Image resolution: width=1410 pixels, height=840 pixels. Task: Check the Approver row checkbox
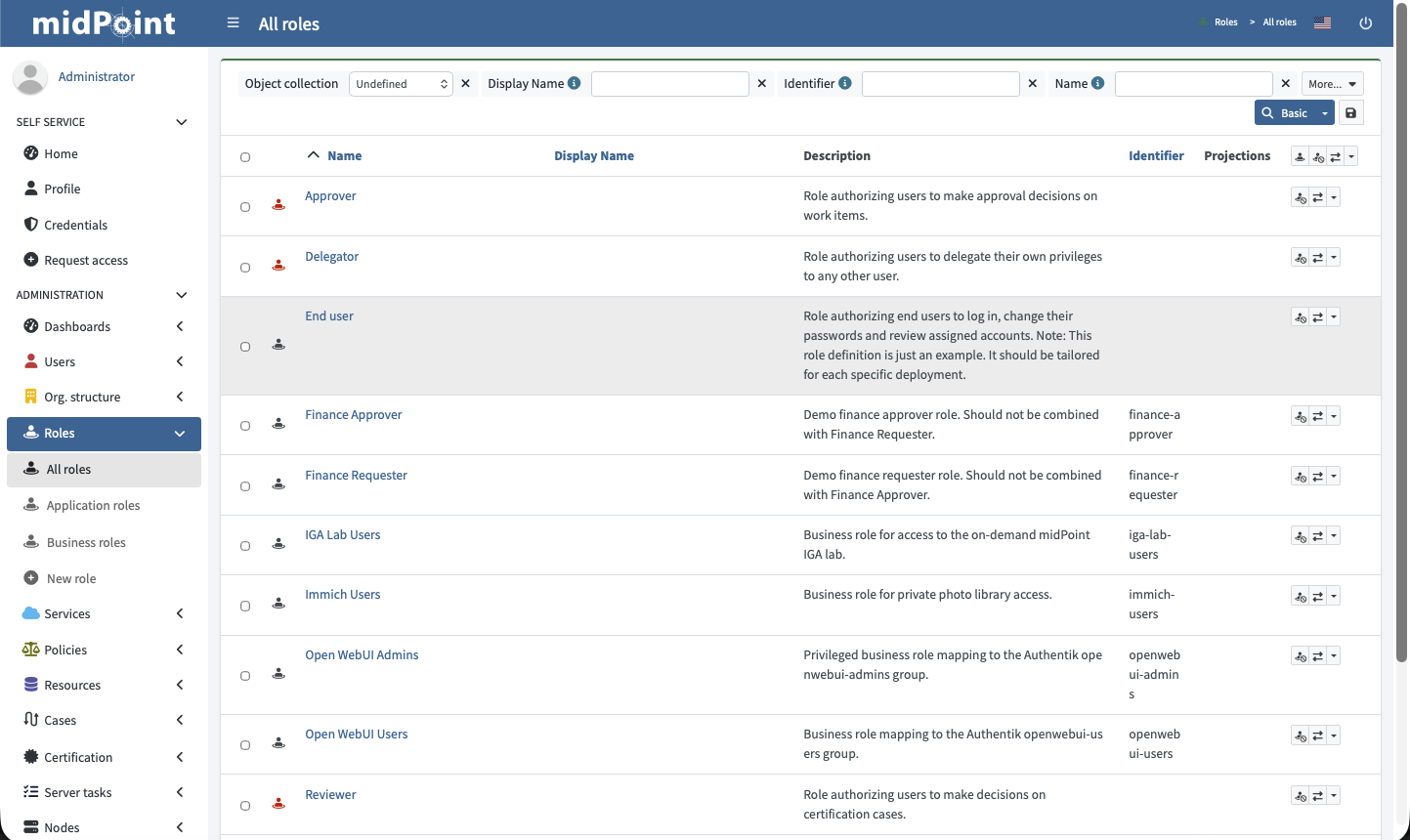(x=245, y=207)
